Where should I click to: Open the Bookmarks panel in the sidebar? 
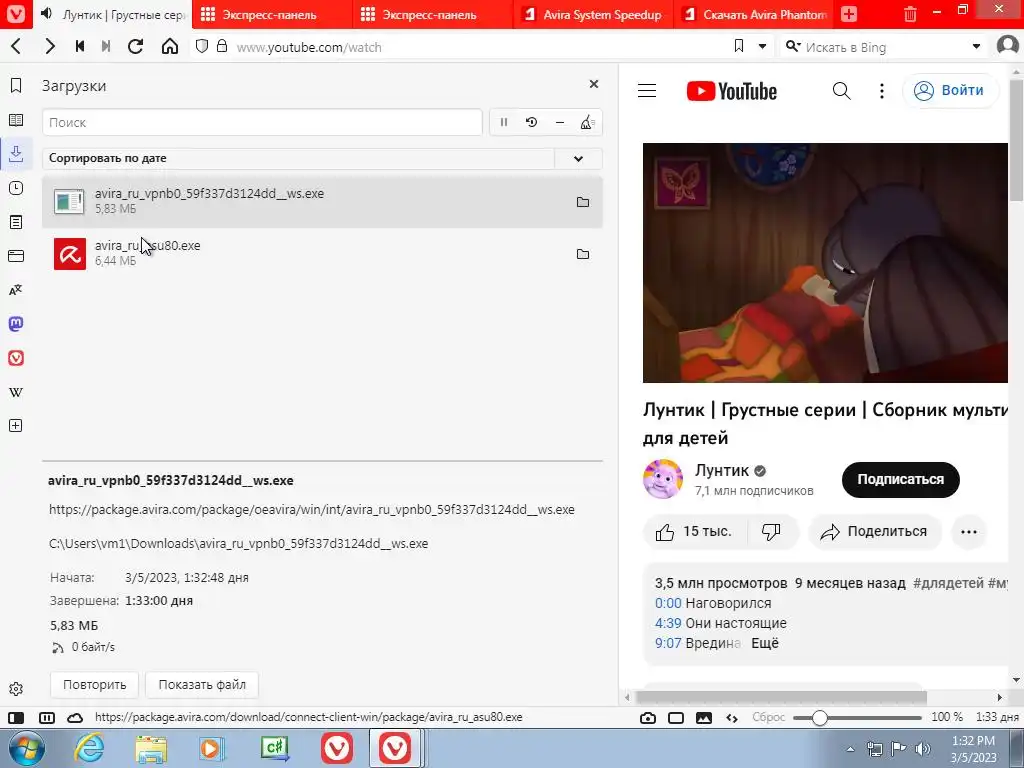coord(16,86)
